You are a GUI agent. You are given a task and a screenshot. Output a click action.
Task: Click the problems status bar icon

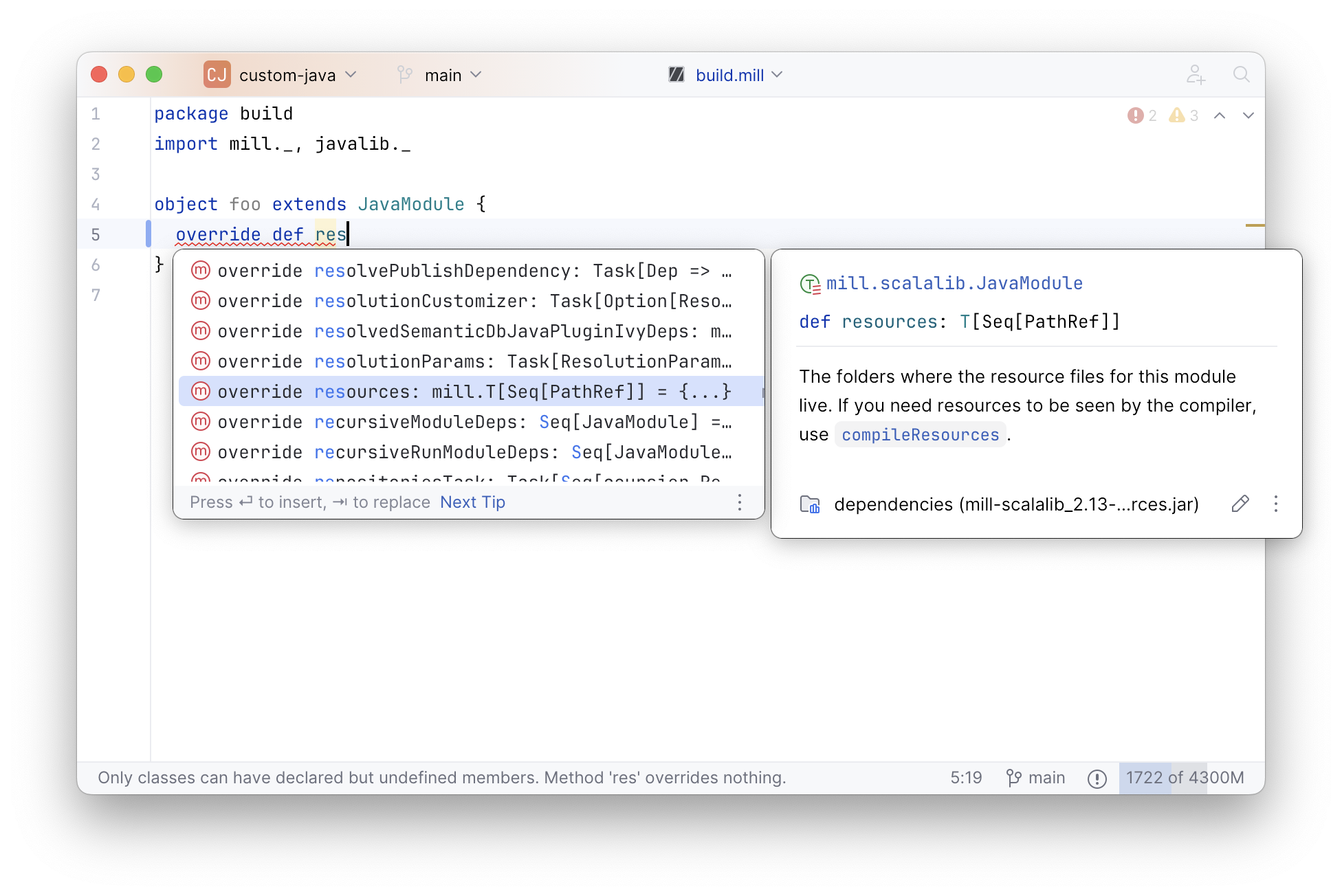pyautogui.click(x=1097, y=779)
